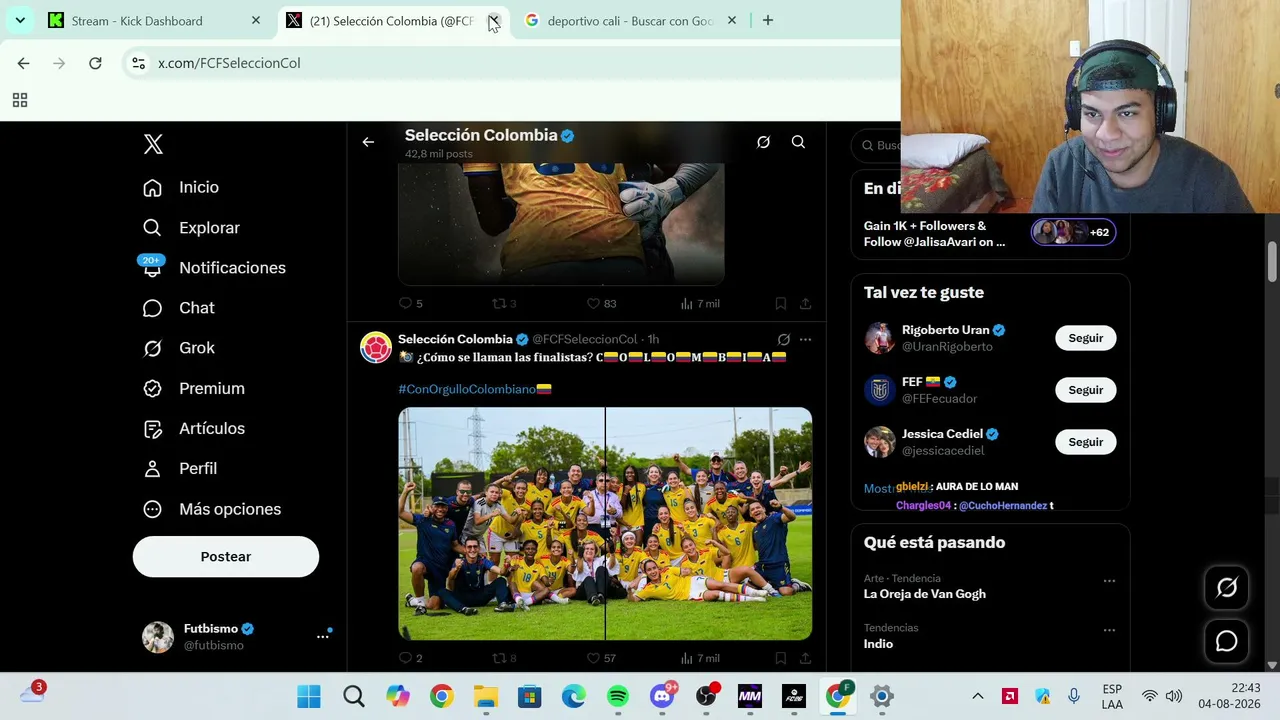Open Notificaciones in the sidebar
The image size is (1280, 720).
click(214, 268)
